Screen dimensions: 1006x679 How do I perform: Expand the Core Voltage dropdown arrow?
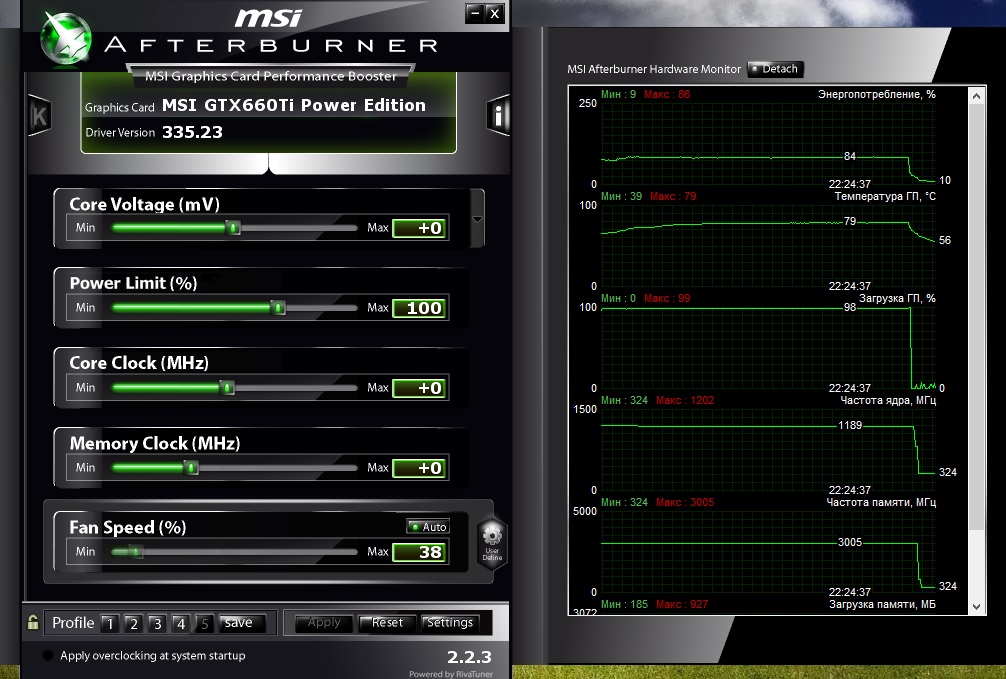(477, 219)
